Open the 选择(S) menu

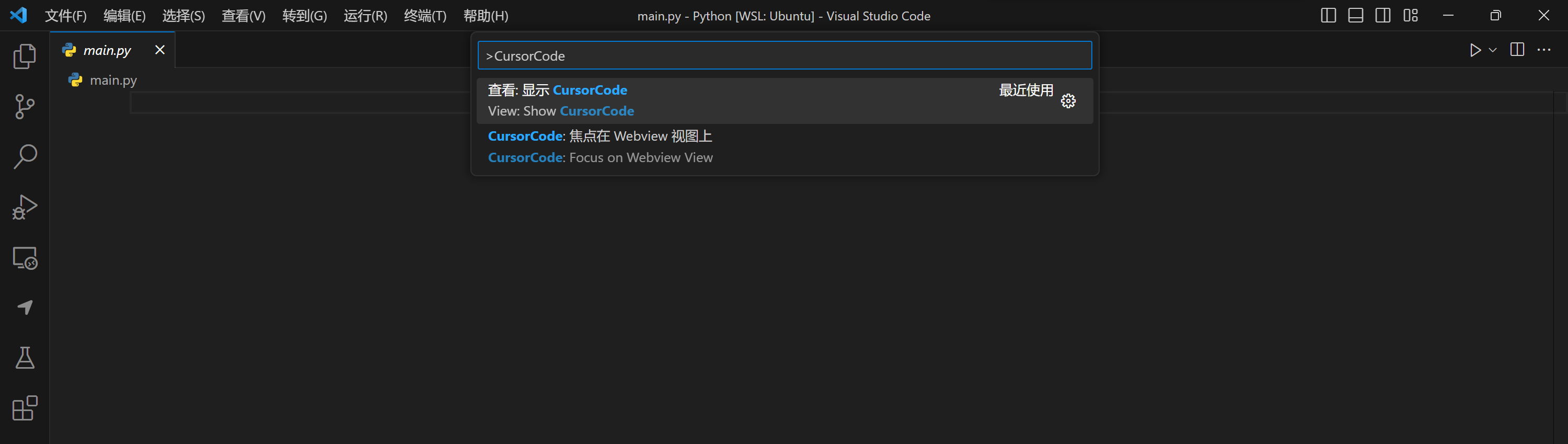(183, 16)
